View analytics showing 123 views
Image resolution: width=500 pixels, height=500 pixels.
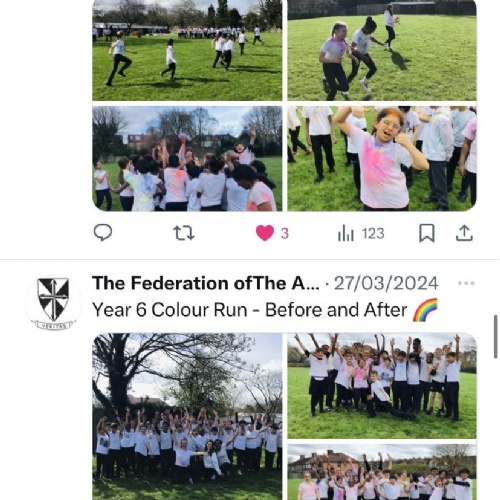[x=361, y=233]
